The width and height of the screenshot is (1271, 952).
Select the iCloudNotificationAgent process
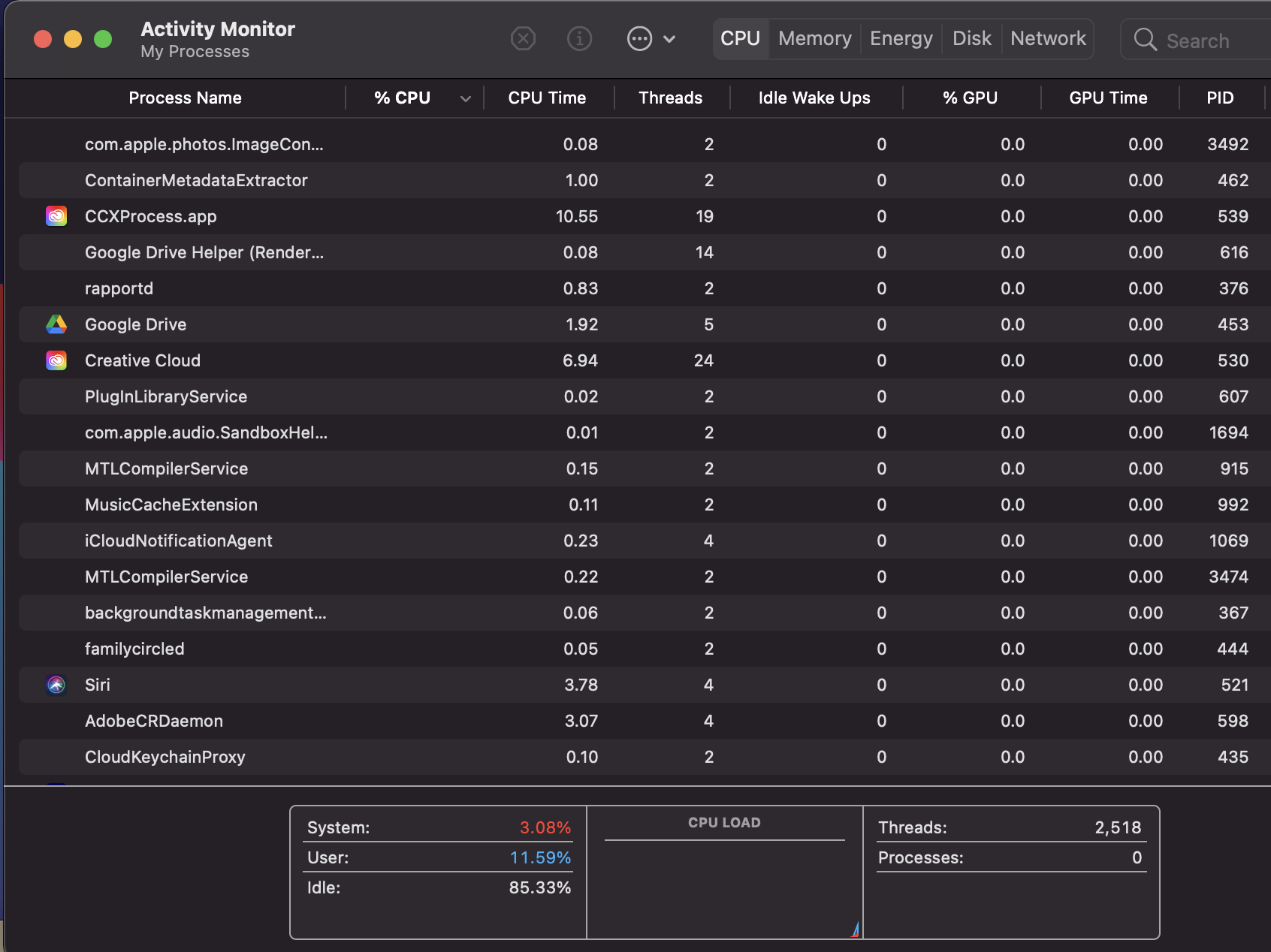coord(179,541)
